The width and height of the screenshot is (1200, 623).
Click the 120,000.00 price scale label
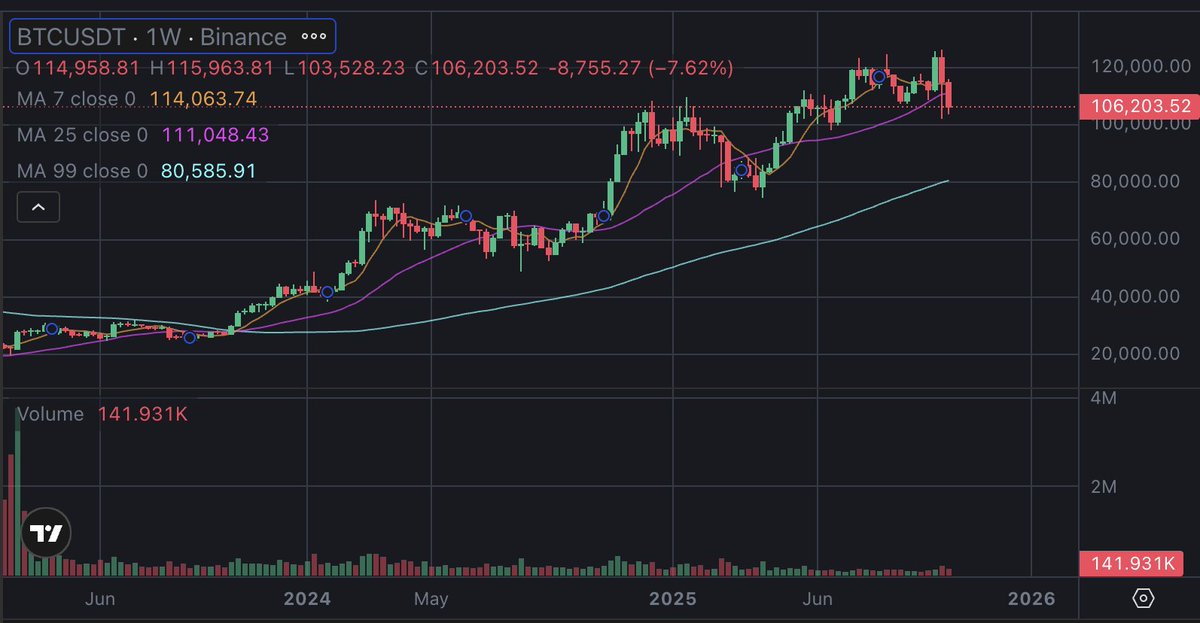tap(1139, 63)
